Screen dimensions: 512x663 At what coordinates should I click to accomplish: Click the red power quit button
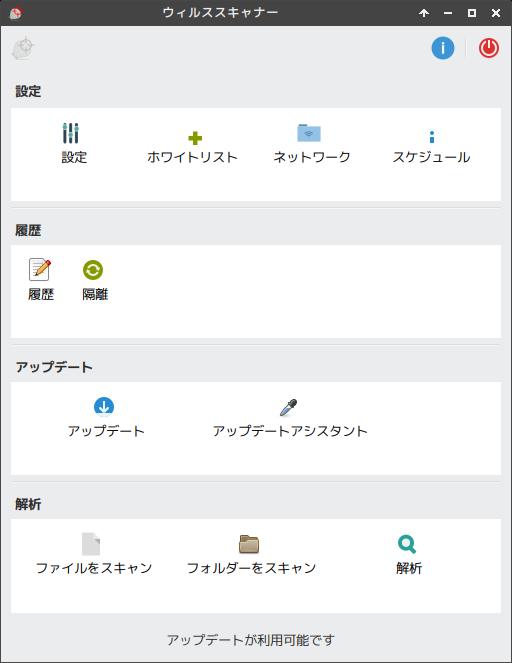click(x=489, y=48)
